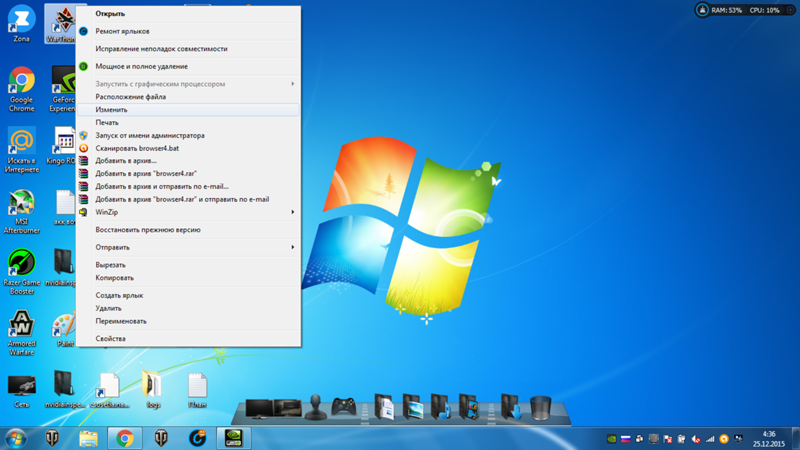Select Запуск от имени администратора
This screenshot has height=450, width=800.
pyautogui.click(x=188, y=135)
